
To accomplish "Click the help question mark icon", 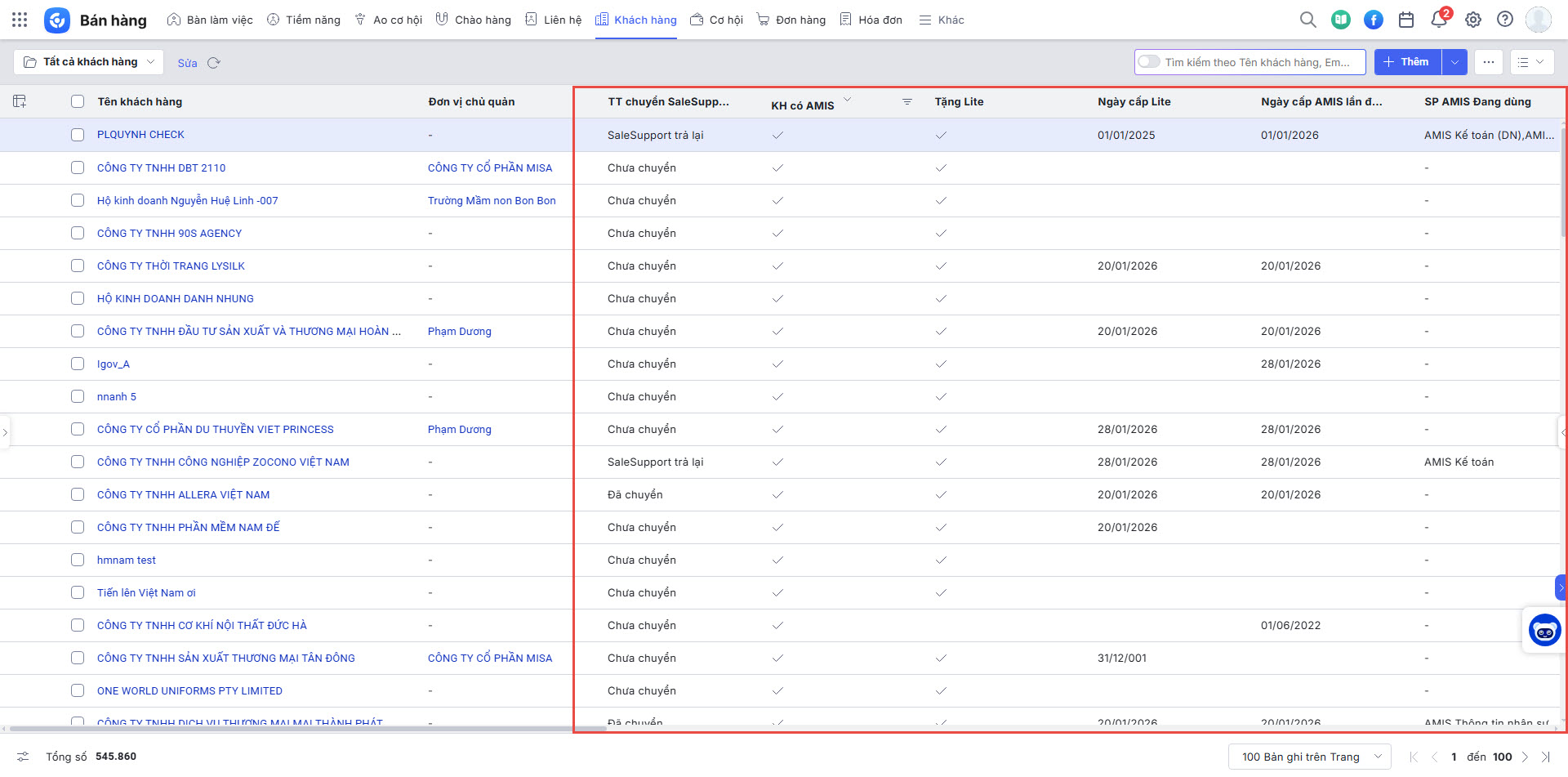I will coord(1505,20).
